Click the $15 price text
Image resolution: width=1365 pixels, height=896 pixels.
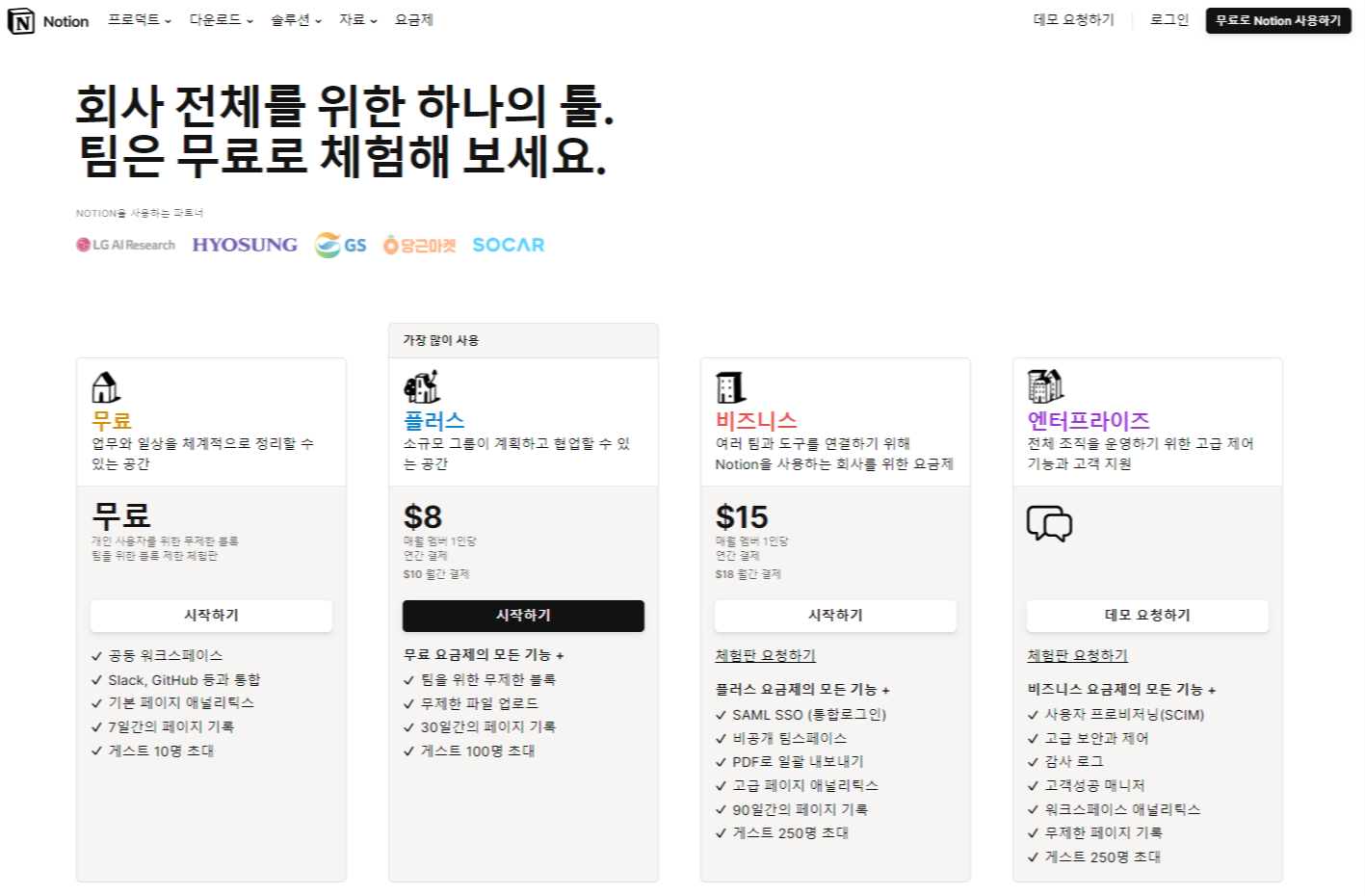tap(742, 517)
